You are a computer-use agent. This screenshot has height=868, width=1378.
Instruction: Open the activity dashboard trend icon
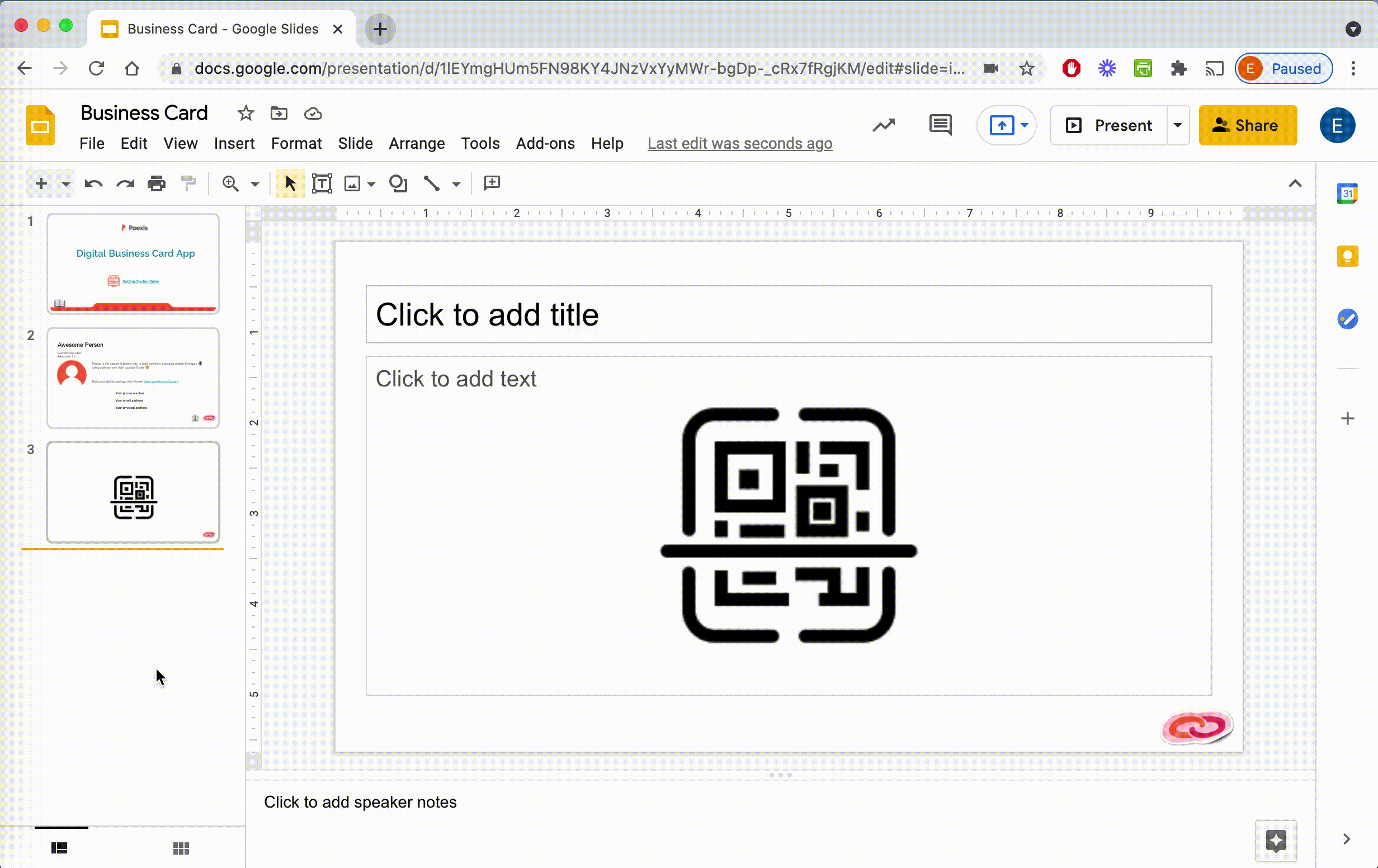884,125
